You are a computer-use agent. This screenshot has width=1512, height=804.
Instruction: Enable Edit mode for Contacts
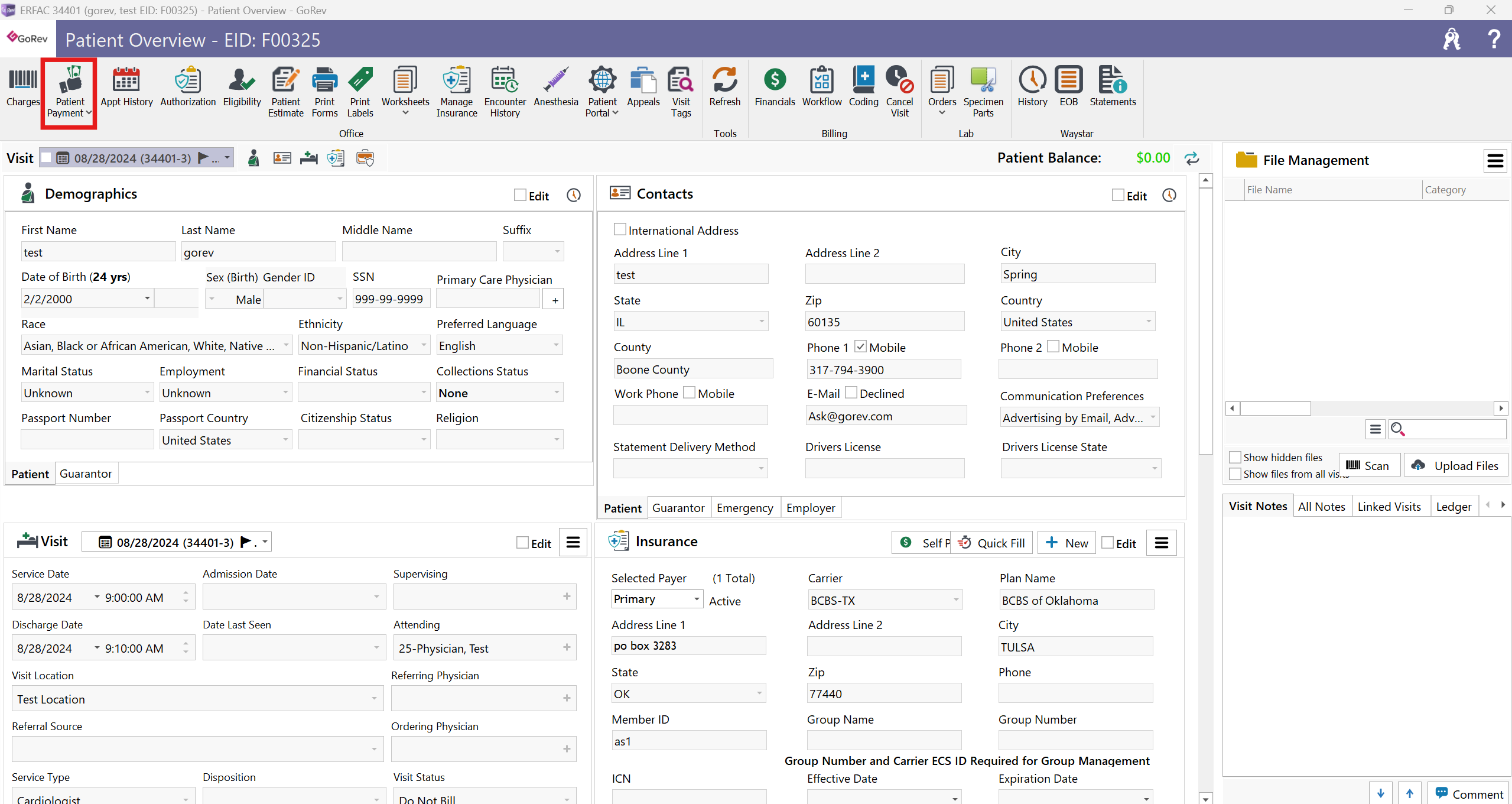[x=1118, y=195]
